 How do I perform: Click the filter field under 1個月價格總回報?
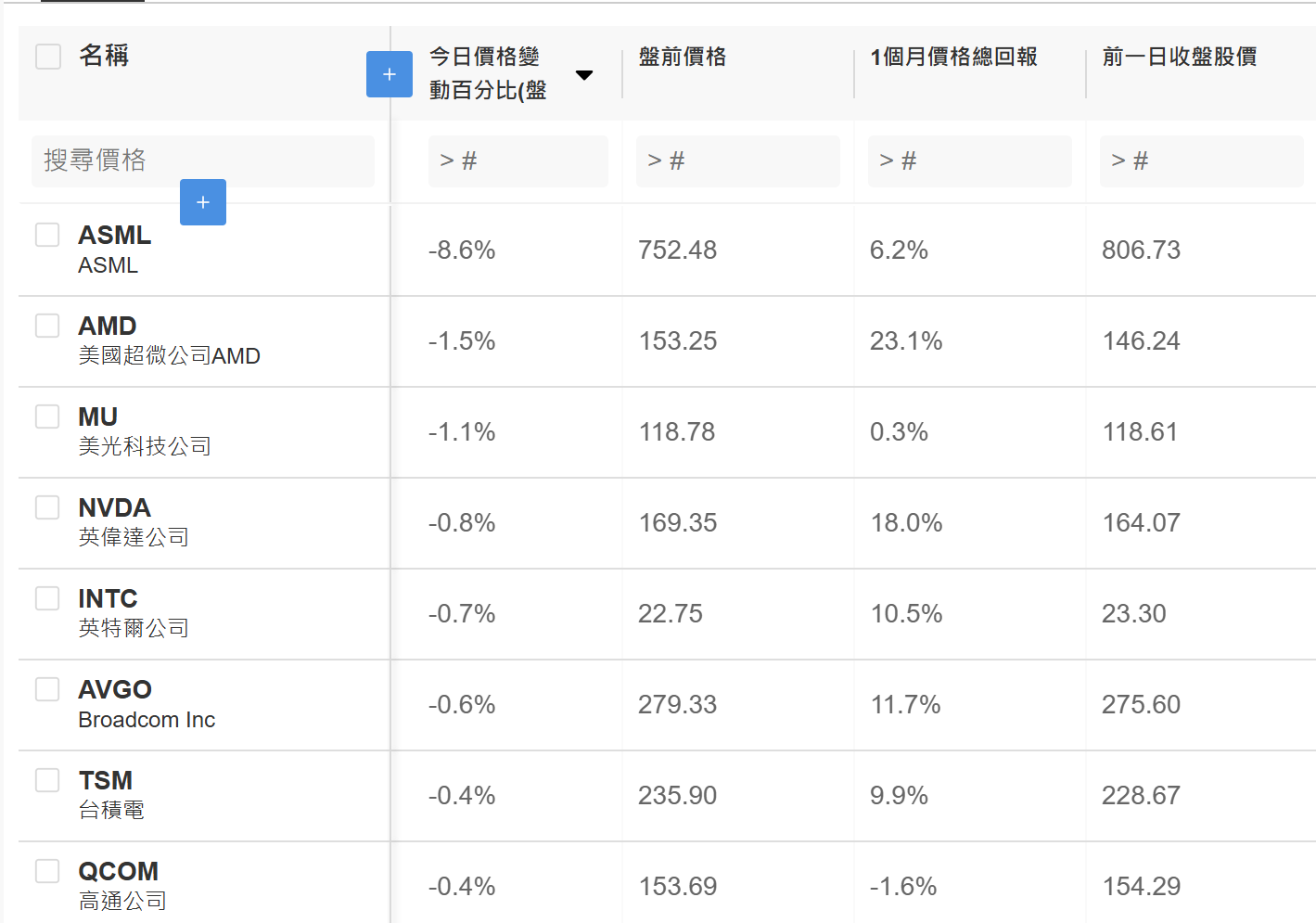pyautogui.click(x=970, y=161)
